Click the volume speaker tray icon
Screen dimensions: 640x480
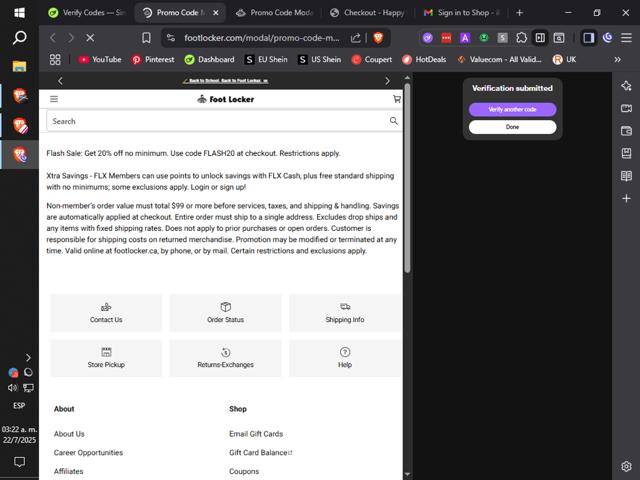click(12, 388)
